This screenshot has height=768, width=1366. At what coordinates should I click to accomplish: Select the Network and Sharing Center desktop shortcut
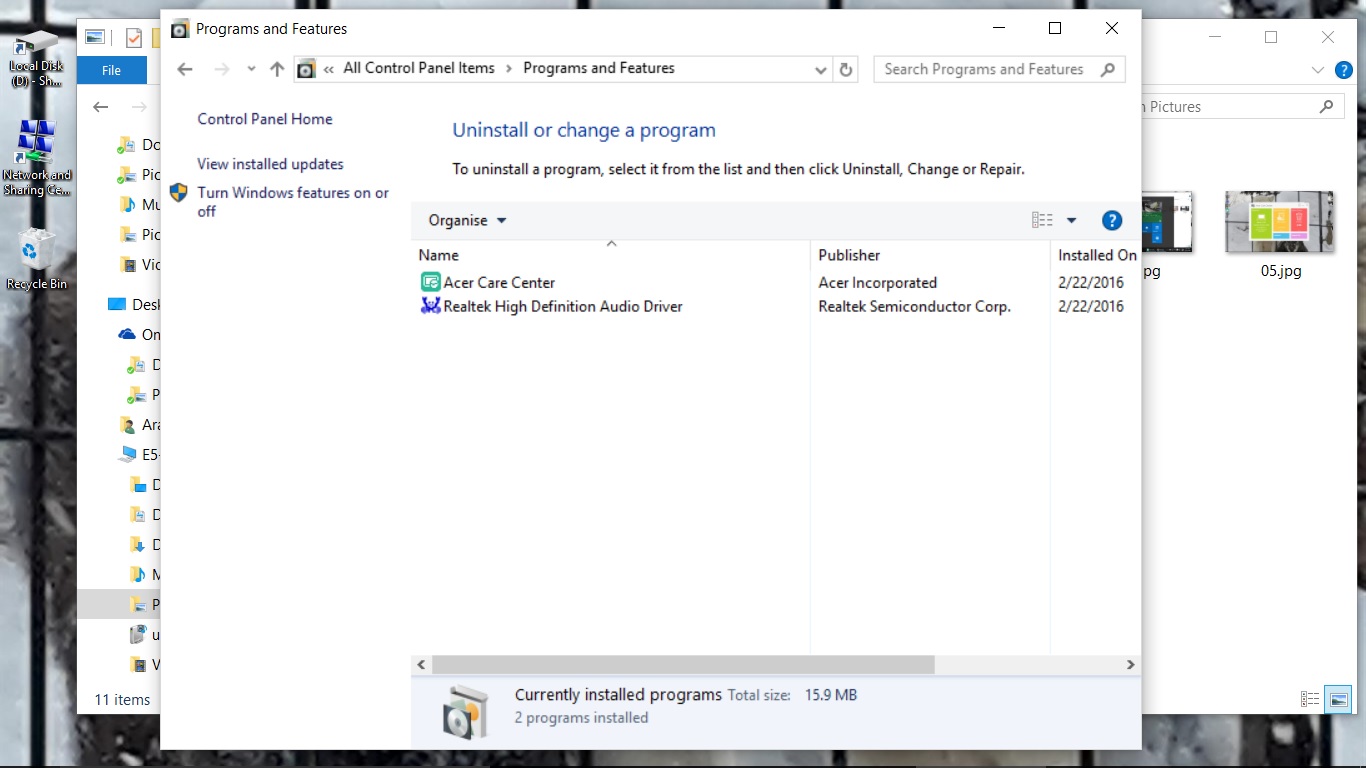37,158
